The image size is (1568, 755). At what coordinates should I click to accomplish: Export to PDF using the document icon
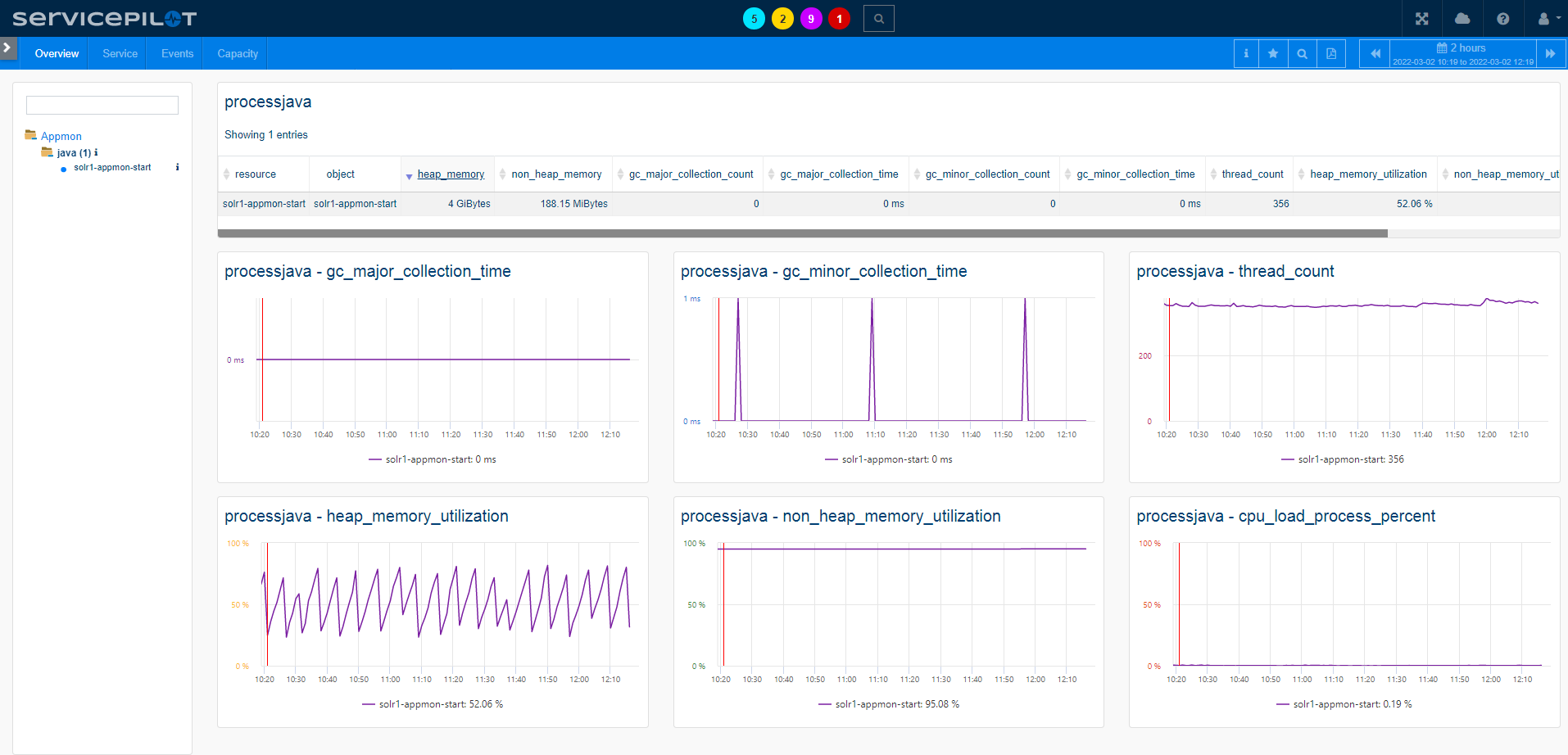pos(1331,53)
